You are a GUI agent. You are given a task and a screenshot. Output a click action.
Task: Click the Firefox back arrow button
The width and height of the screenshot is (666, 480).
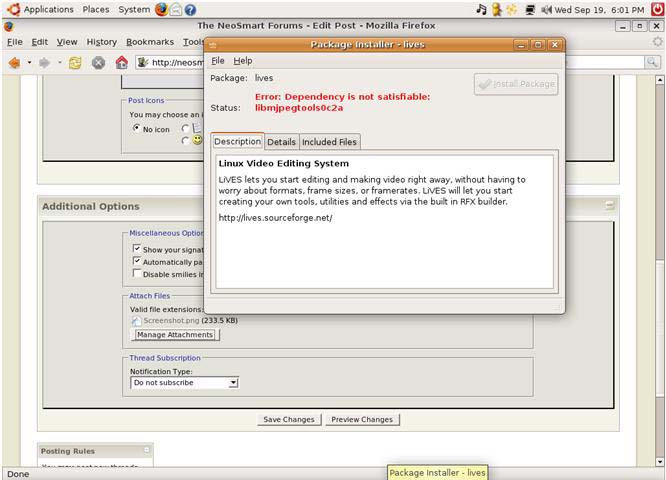pos(14,62)
